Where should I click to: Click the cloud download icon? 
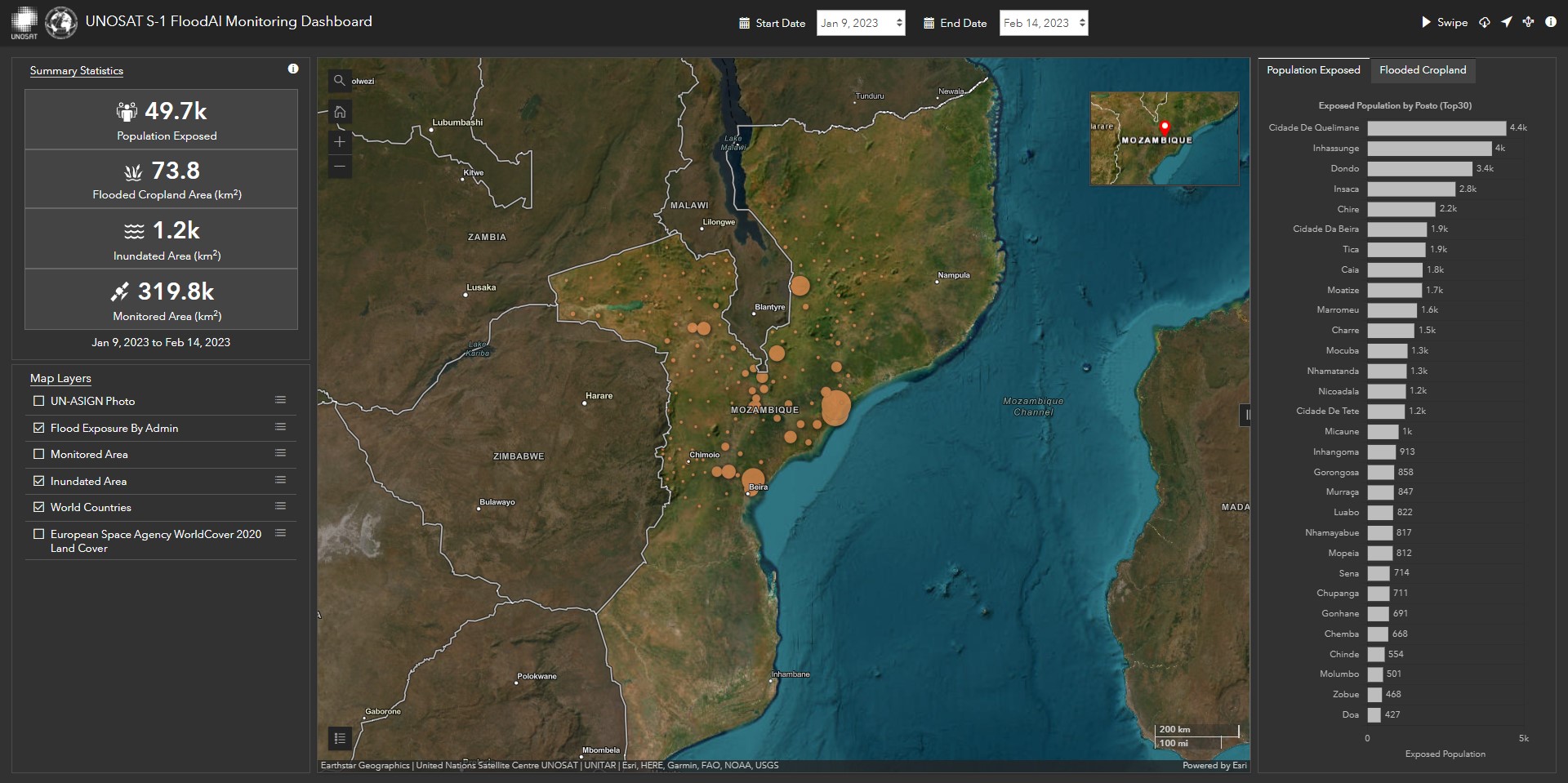pyautogui.click(x=1484, y=22)
